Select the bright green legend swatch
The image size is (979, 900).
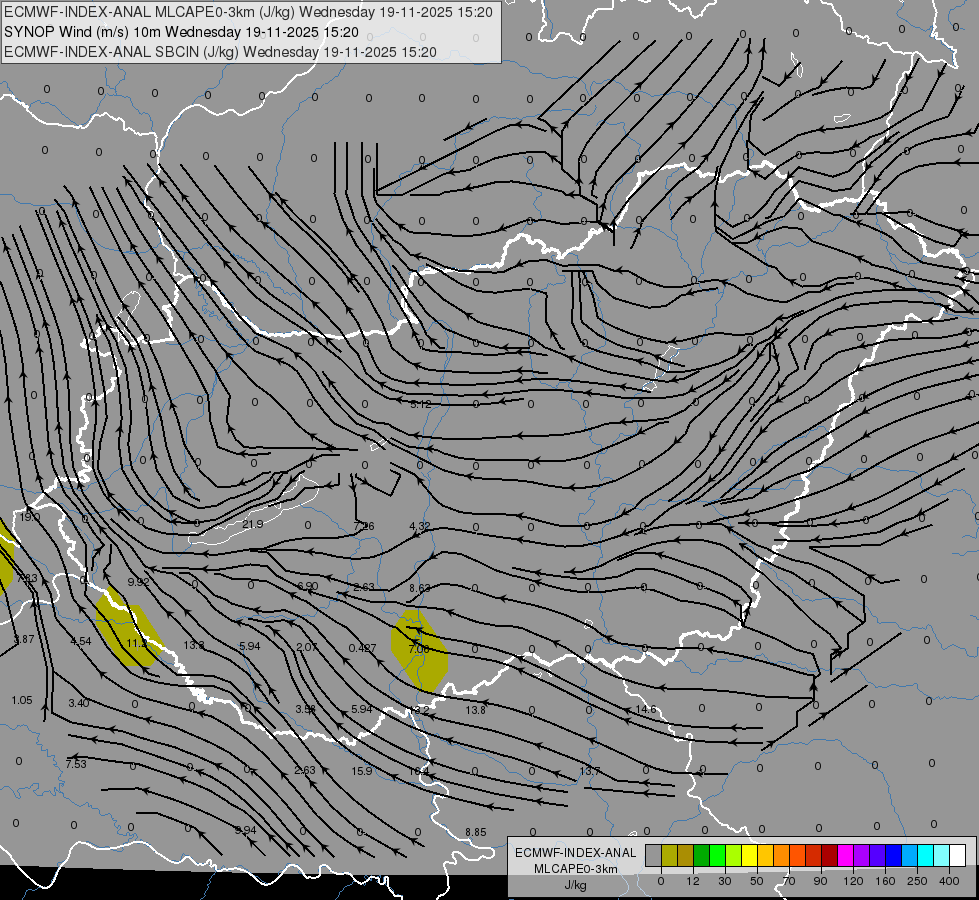[718, 856]
